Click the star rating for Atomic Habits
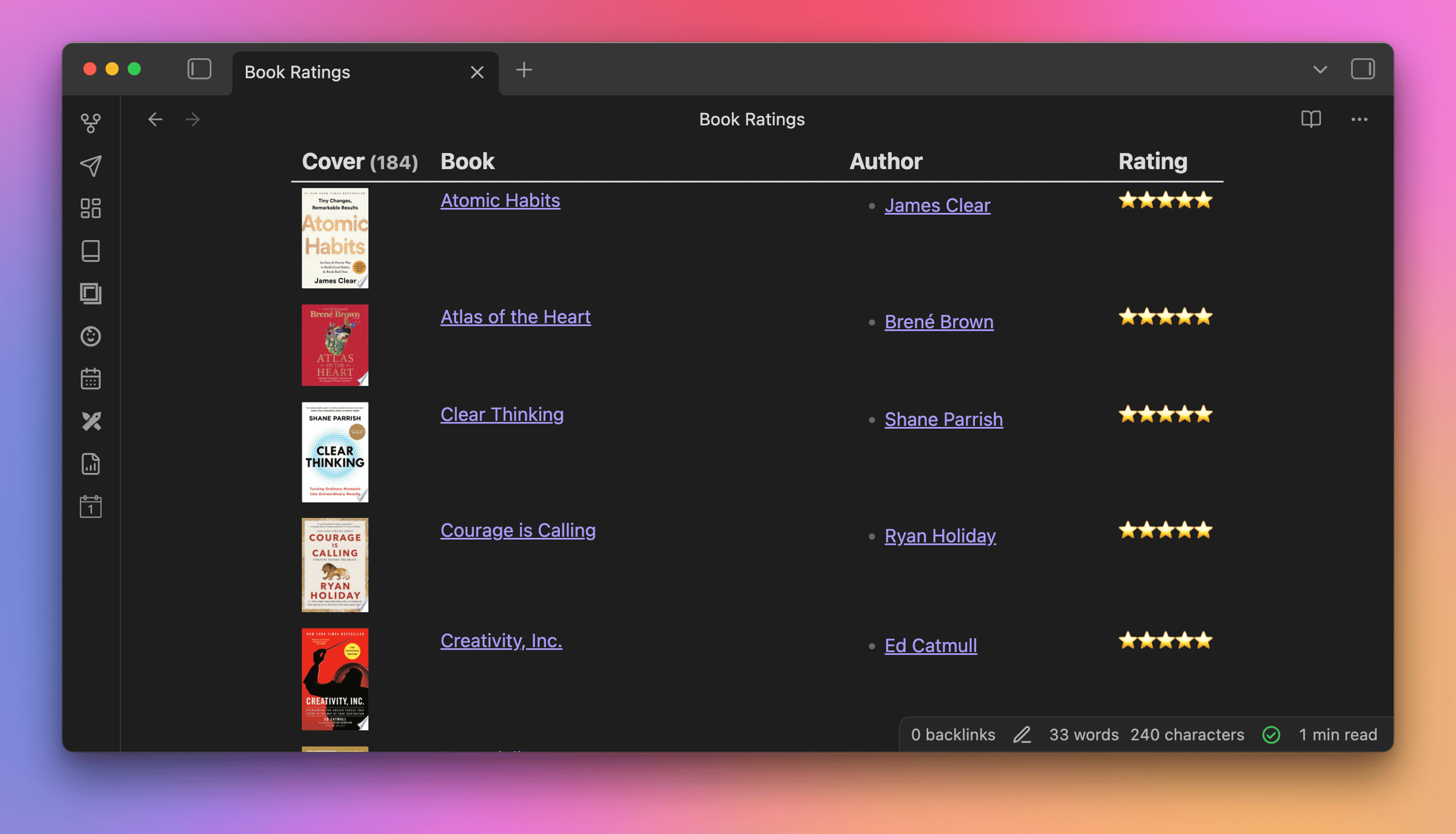The height and width of the screenshot is (834, 1456). click(1165, 200)
